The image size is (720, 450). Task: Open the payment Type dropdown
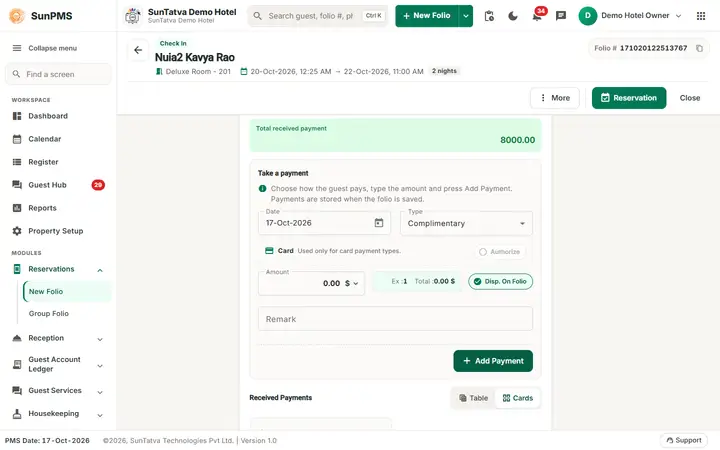pos(466,223)
